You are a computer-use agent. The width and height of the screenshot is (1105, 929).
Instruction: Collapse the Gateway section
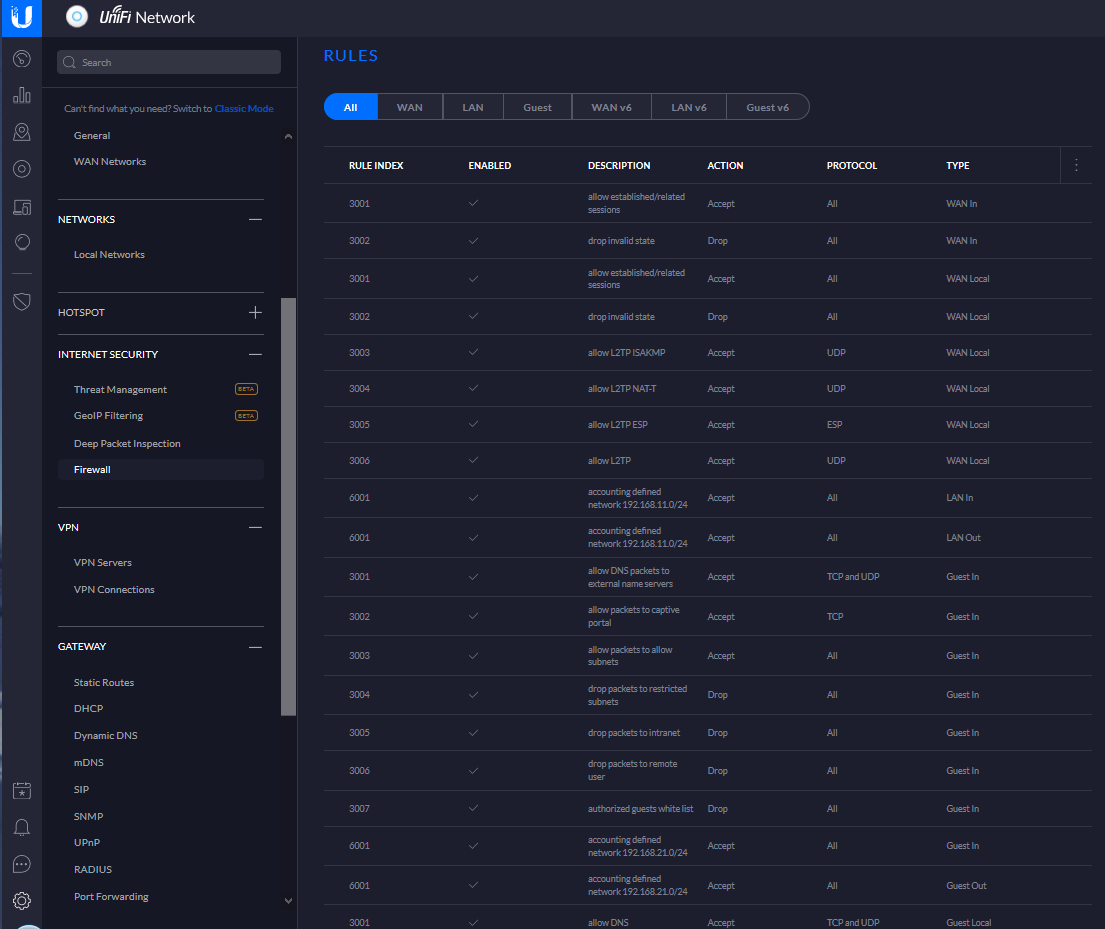click(255, 647)
